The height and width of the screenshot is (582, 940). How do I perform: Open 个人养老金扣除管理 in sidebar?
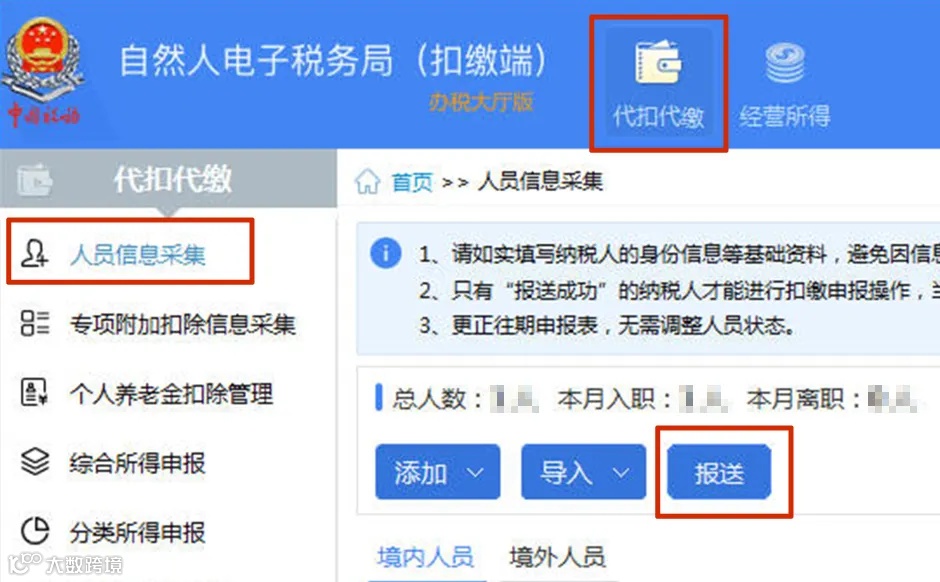click(171, 393)
